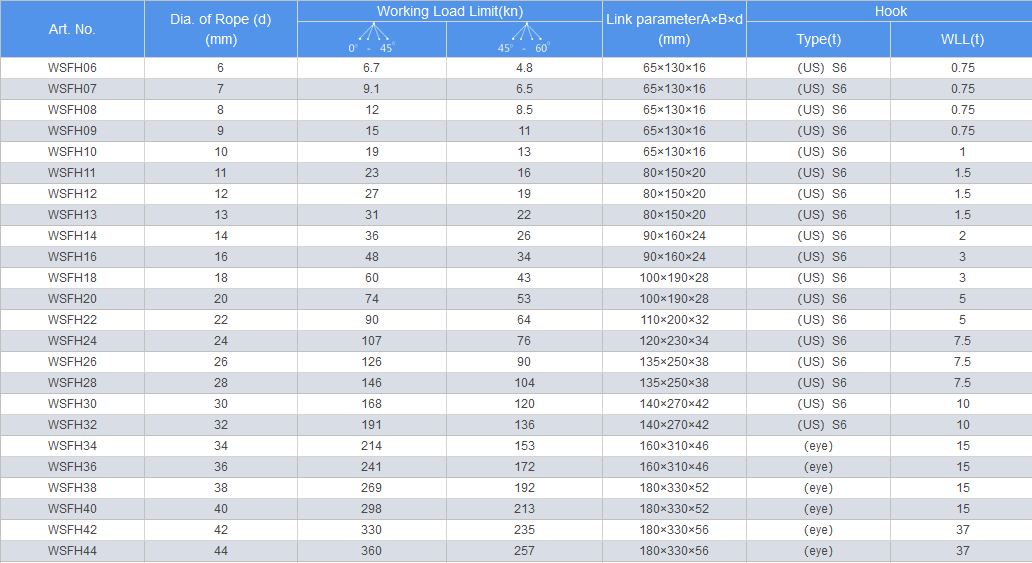Click the WSFH44 article number cell
This screenshot has width=1032, height=563.
point(72,551)
